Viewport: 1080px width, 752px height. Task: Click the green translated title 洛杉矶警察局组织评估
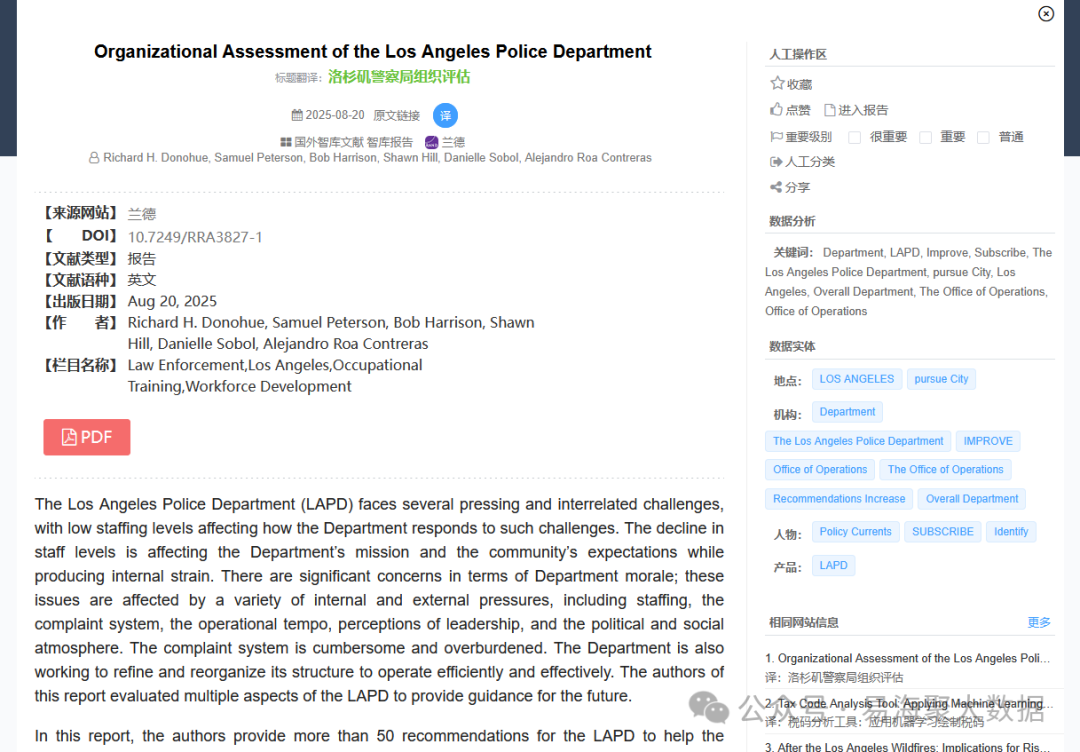(399, 77)
